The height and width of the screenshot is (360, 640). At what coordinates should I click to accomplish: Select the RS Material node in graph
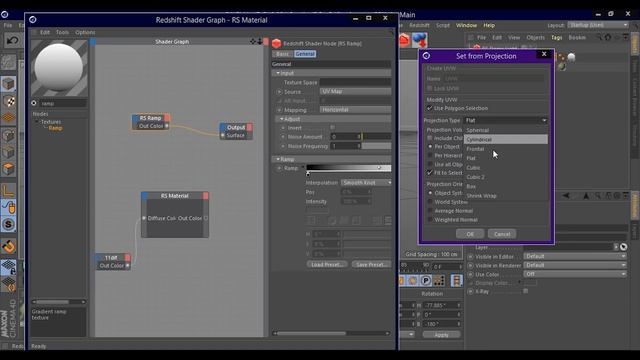point(175,214)
